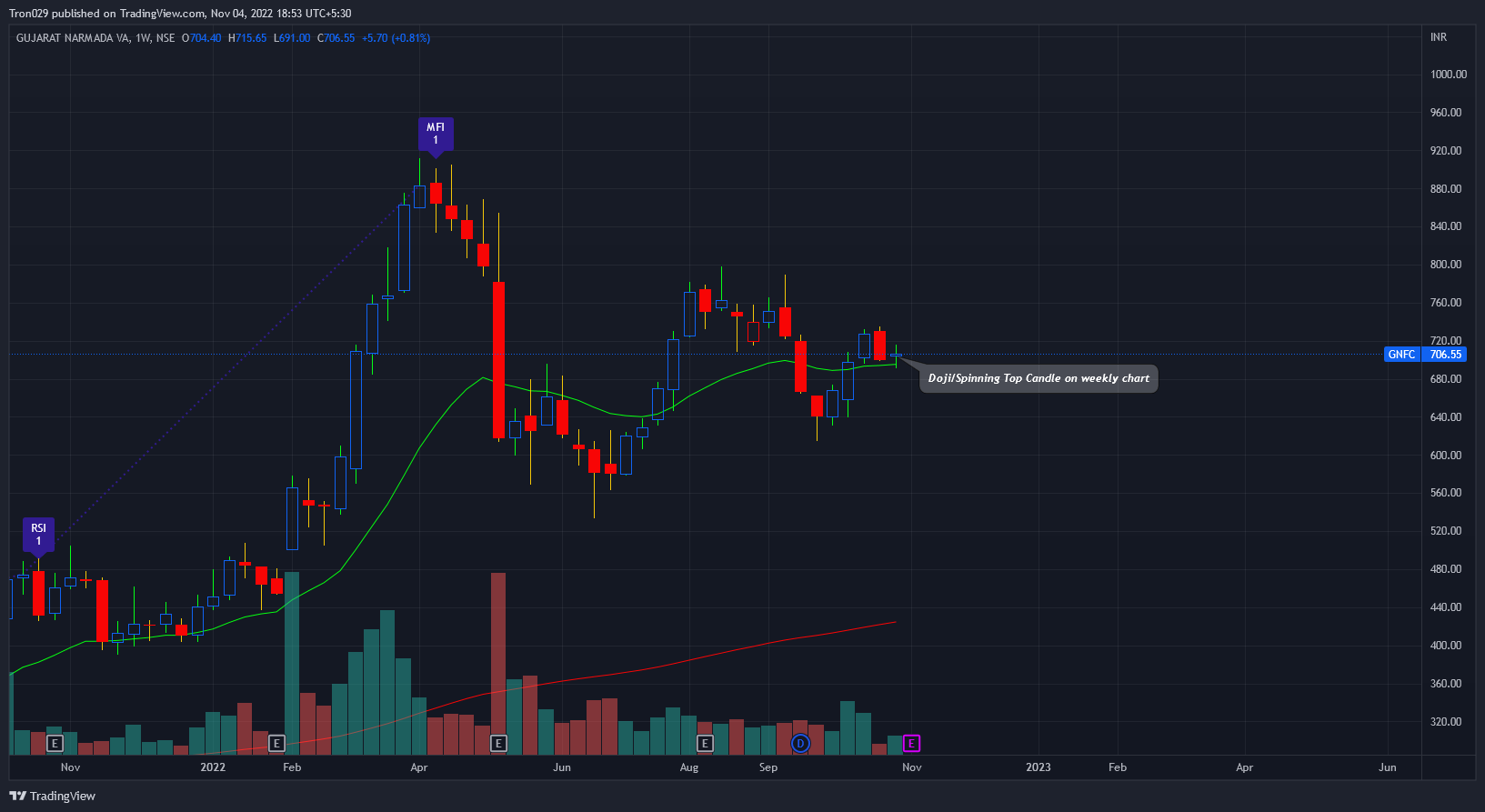Click the 440.00 price axis label
The height and width of the screenshot is (812, 1485).
[x=1446, y=607]
